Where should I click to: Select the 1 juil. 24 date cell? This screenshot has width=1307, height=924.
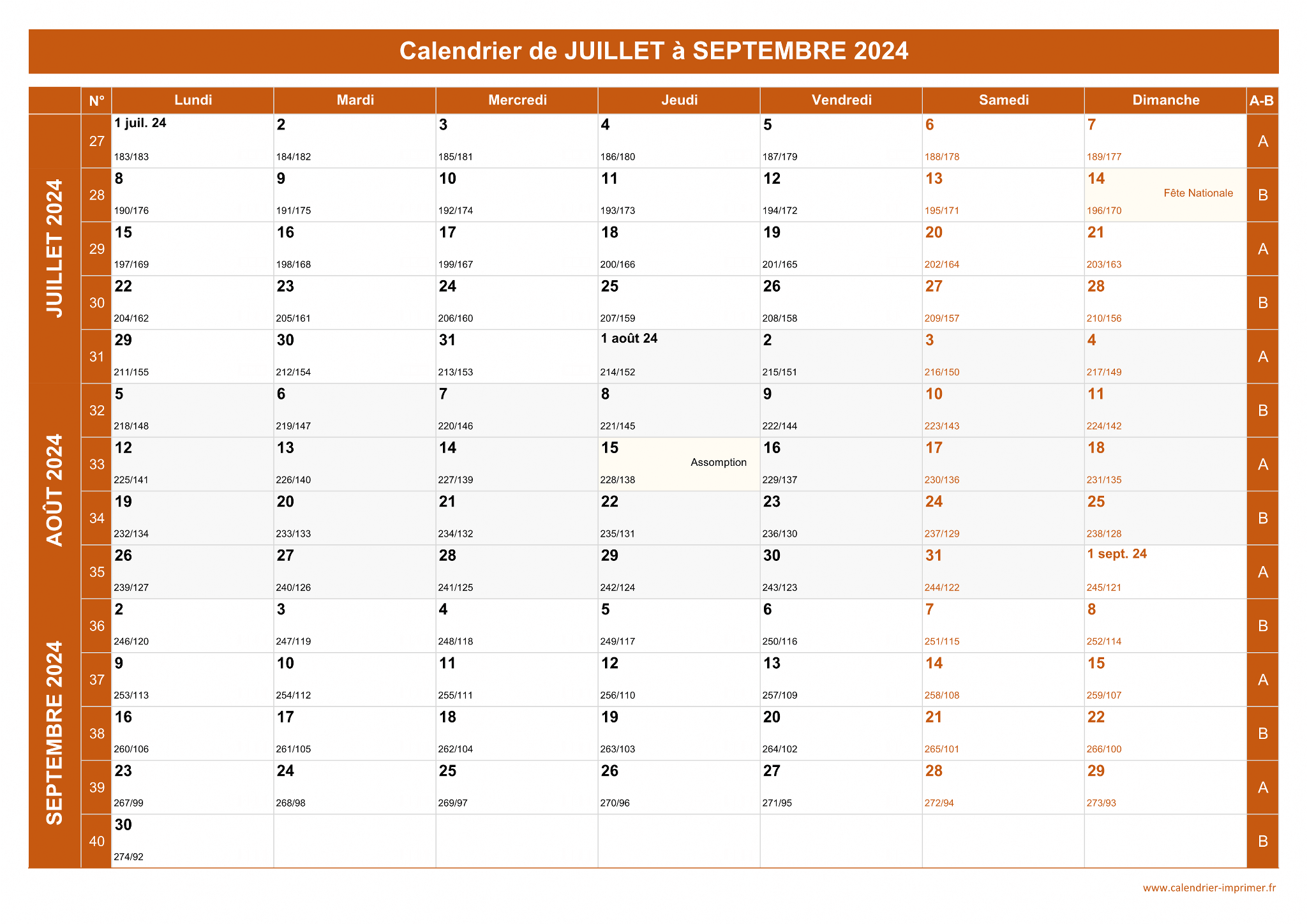point(193,141)
